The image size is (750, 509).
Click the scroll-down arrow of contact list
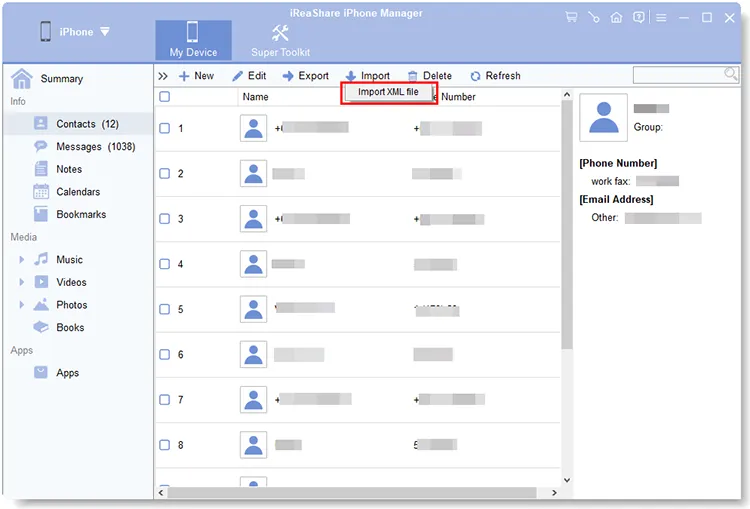(x=567, y=480)
